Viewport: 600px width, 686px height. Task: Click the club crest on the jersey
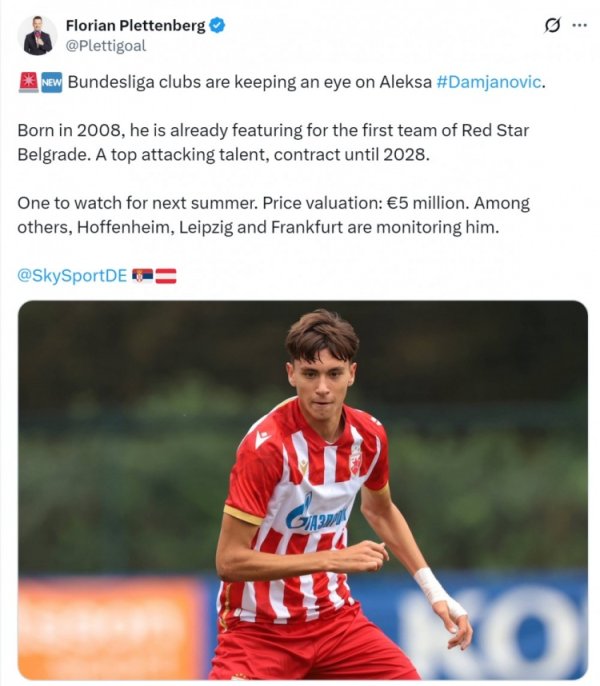coord(354,459)
